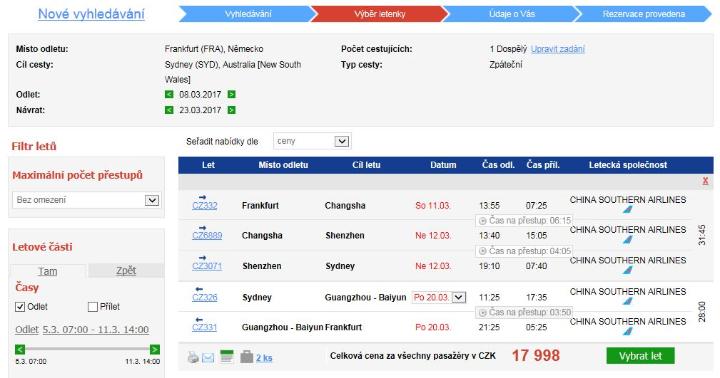The image size is (720, 378).
Task: Open flight CZ6889 details link
Action: pyautogui.click(x=207, y=235)
